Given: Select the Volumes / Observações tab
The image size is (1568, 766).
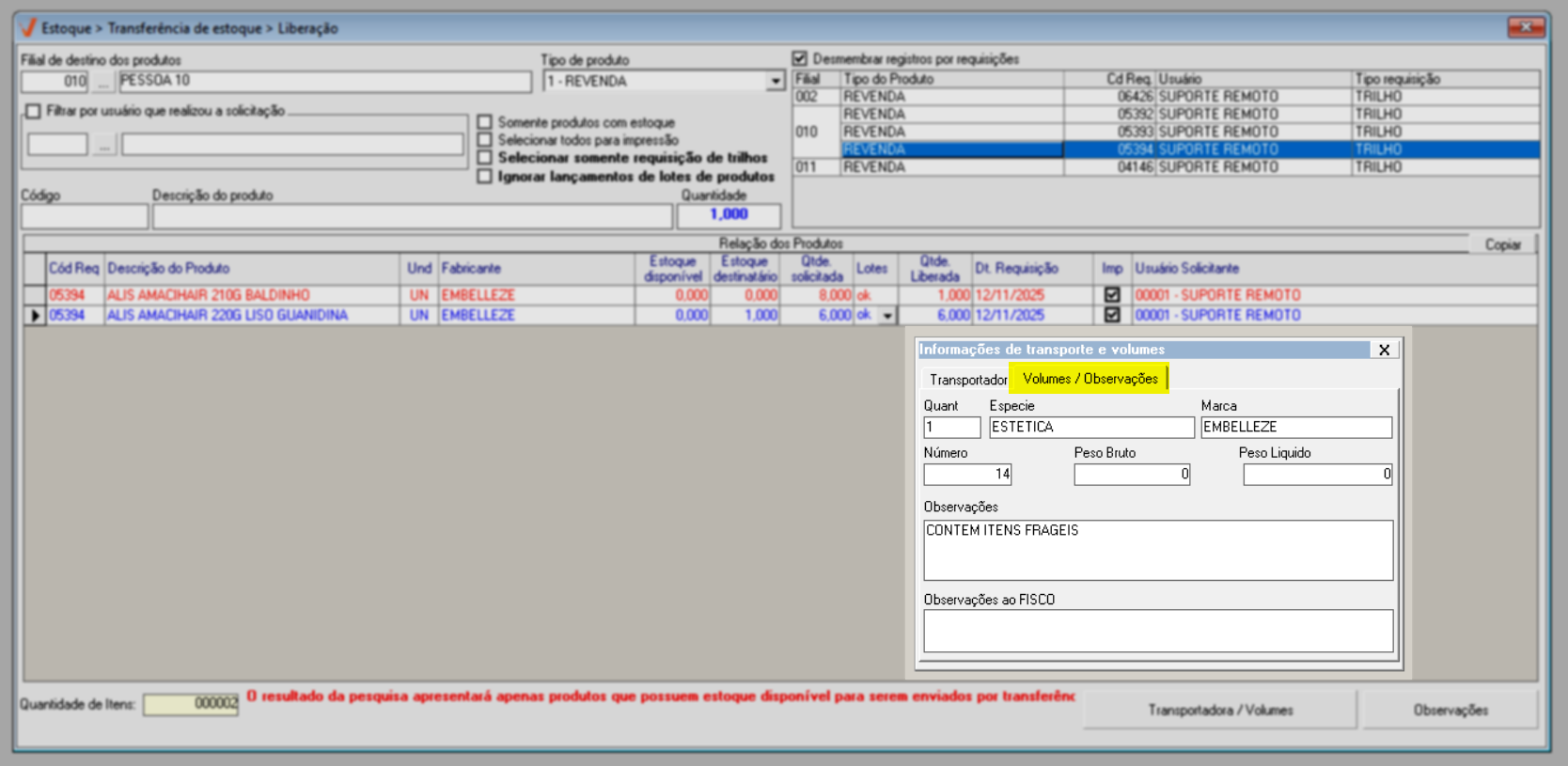Looking at the screenshot, I should (x=1090, y=379).
